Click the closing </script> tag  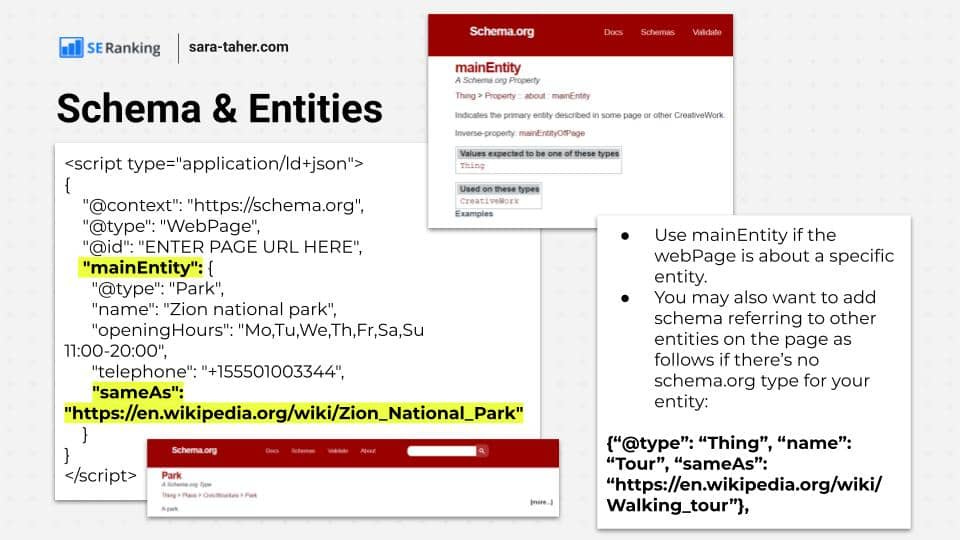pyautogui.click(x=100, y=476)
